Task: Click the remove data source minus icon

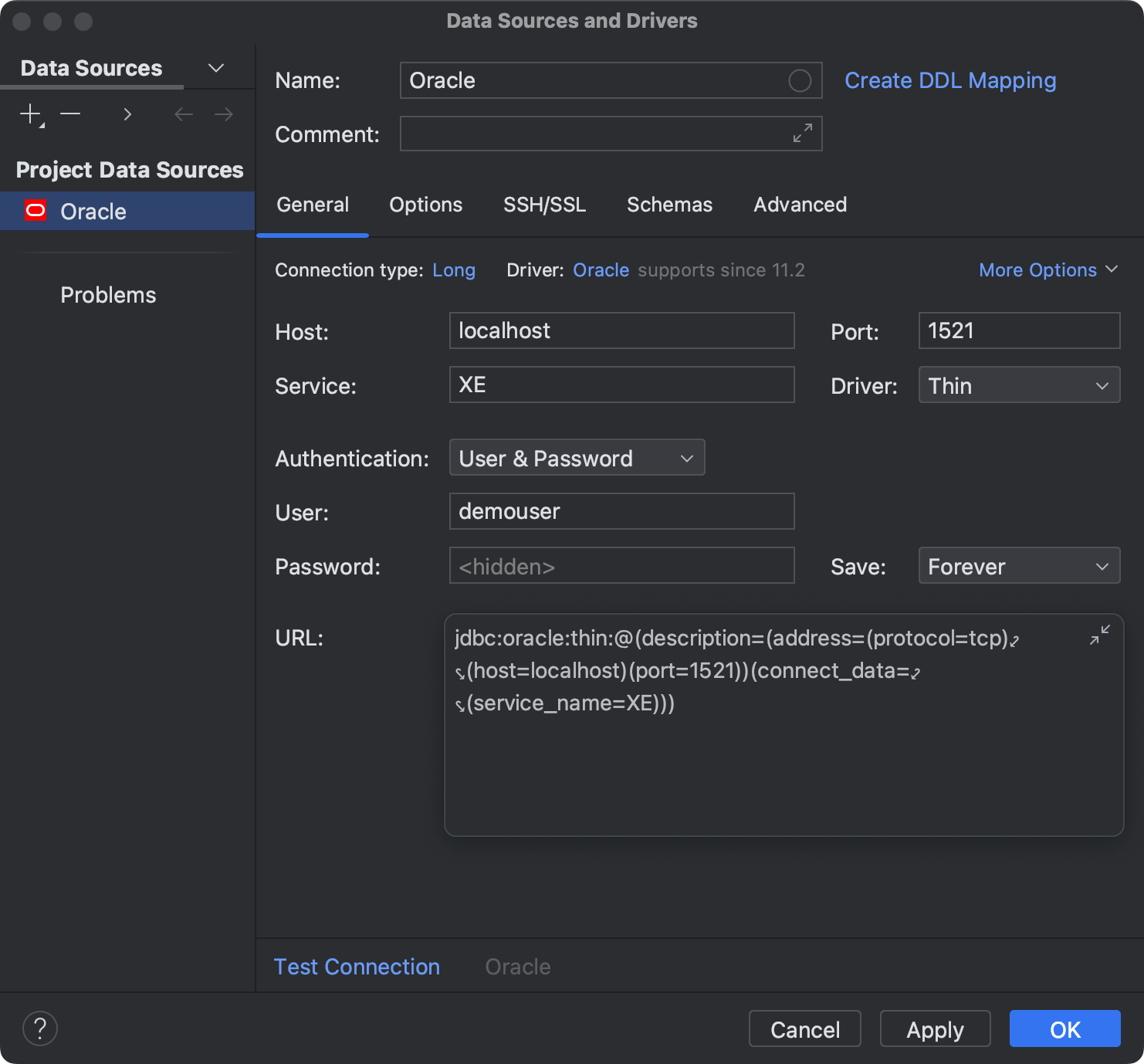Action: coord(70,114)
